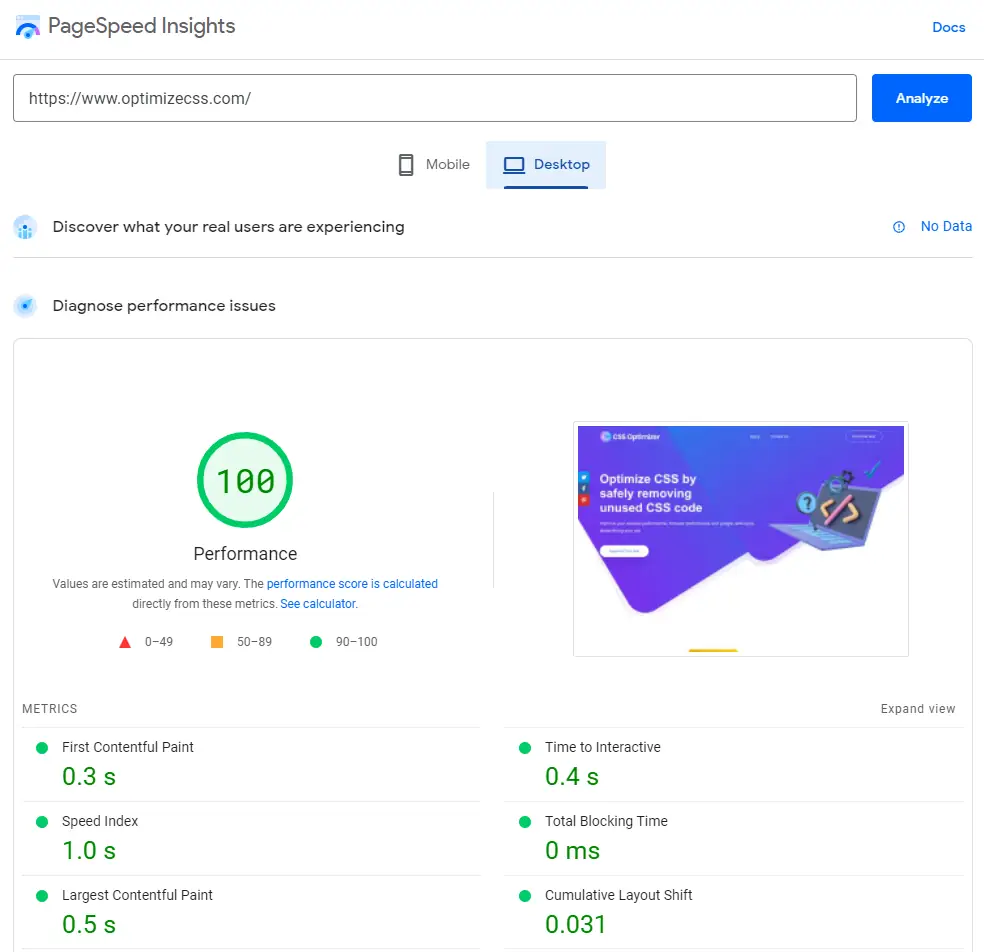Click the Diagnose performance issues heading
Image resolution: width=984 pixels, height=952 pixels.
164,306
